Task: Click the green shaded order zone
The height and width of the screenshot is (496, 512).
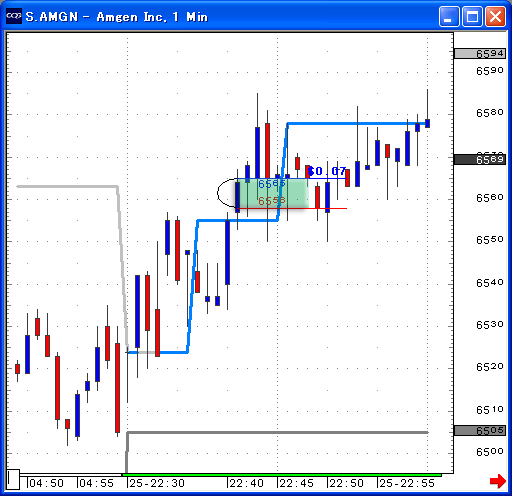Action: click(272, 193)
